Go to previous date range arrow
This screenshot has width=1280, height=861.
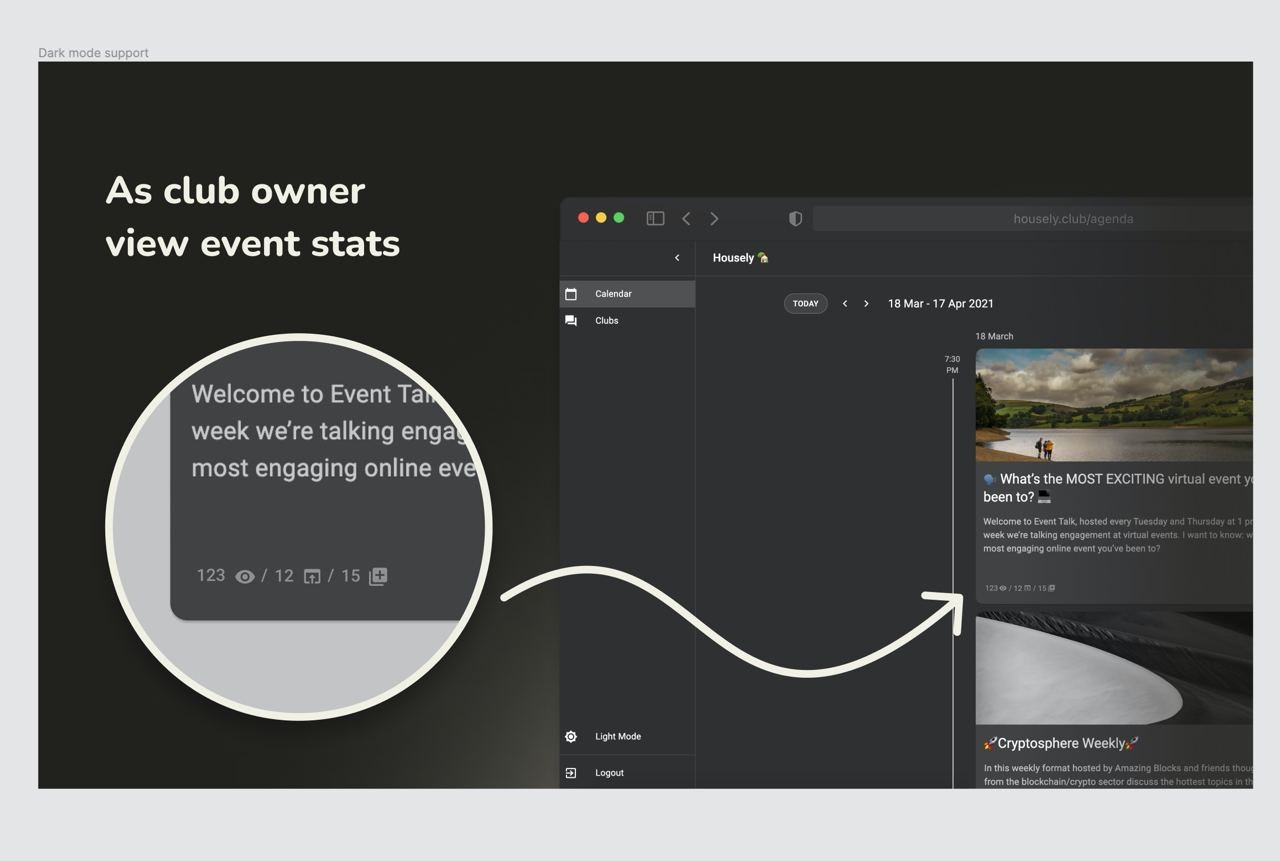845,304
